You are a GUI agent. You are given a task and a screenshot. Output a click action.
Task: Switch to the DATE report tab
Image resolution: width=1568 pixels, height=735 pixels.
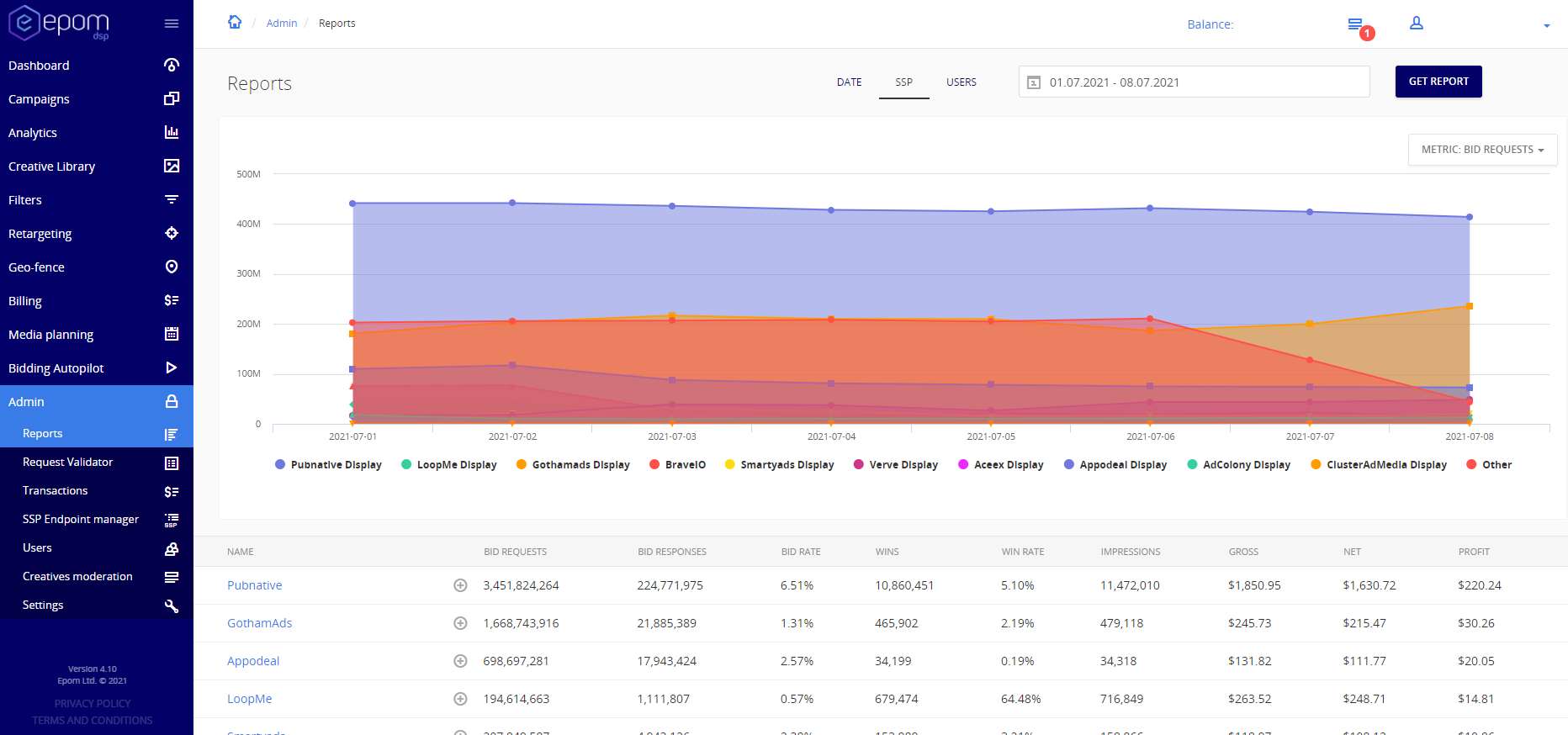[849, 82]
